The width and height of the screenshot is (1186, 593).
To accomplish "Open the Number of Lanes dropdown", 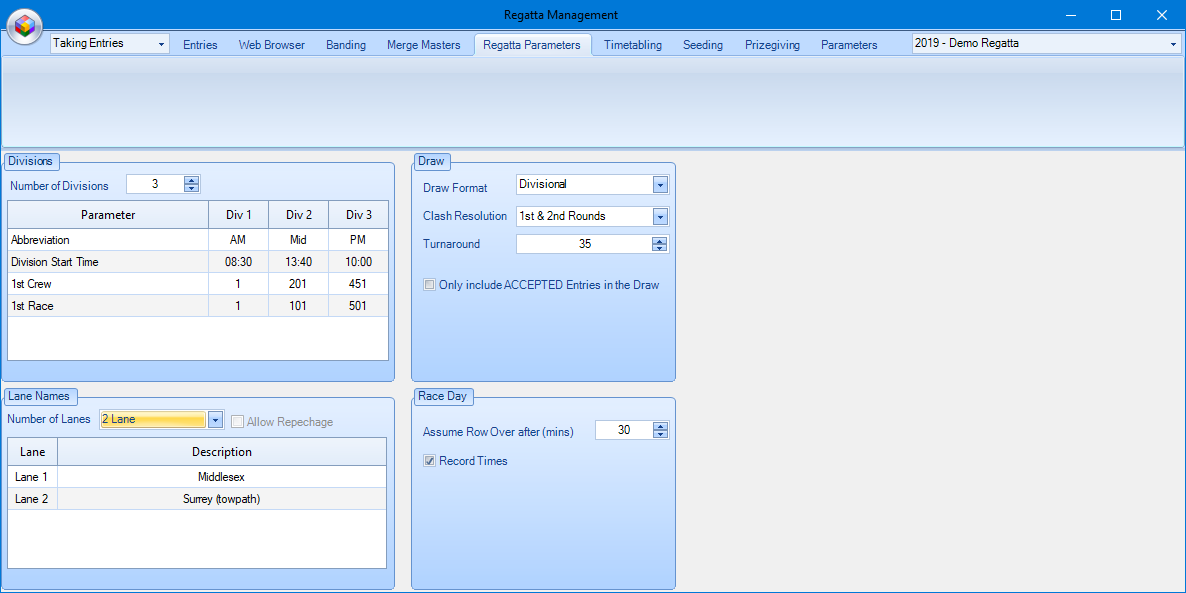I will tap(215, 419).
